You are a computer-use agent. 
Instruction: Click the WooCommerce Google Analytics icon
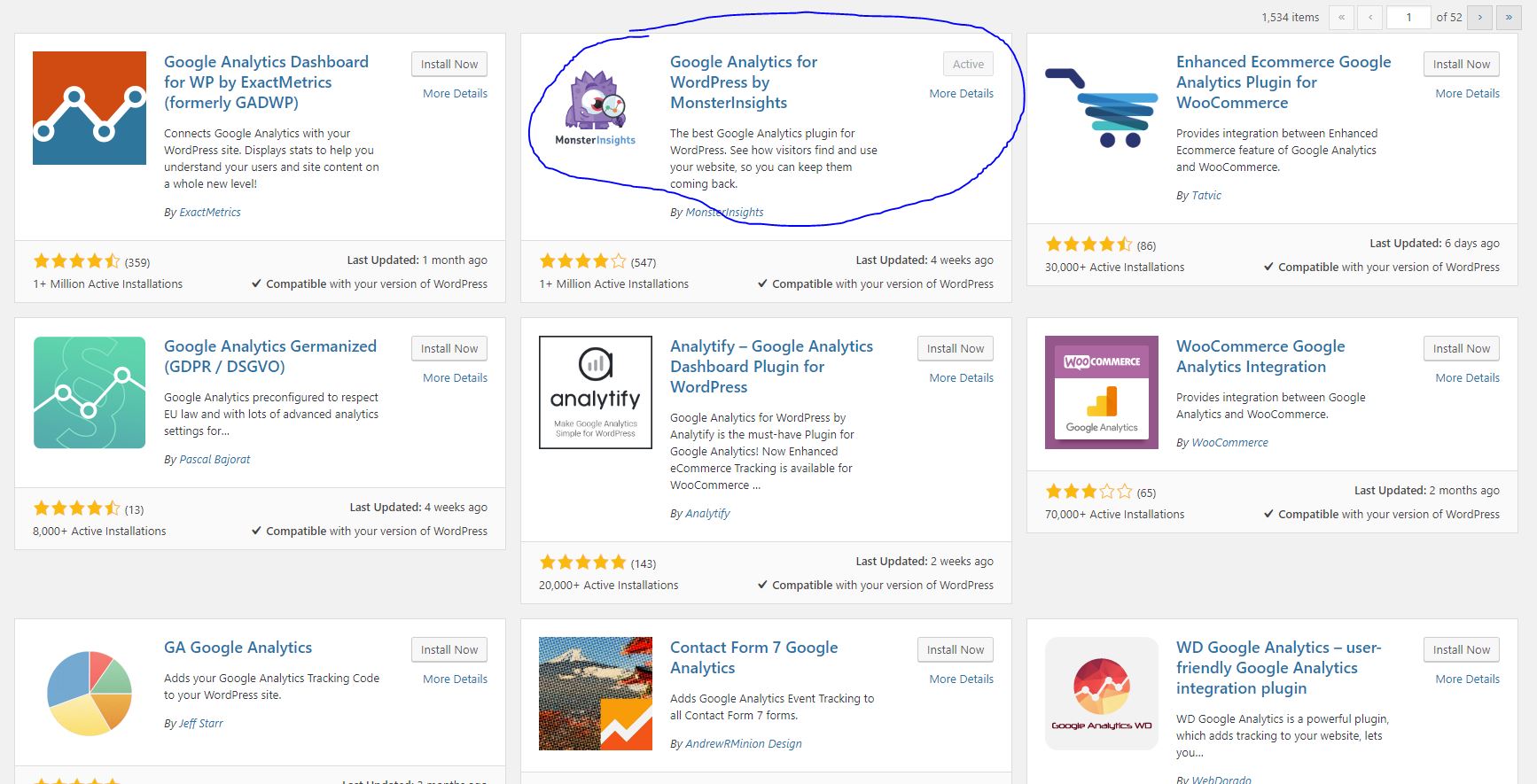1102,392
